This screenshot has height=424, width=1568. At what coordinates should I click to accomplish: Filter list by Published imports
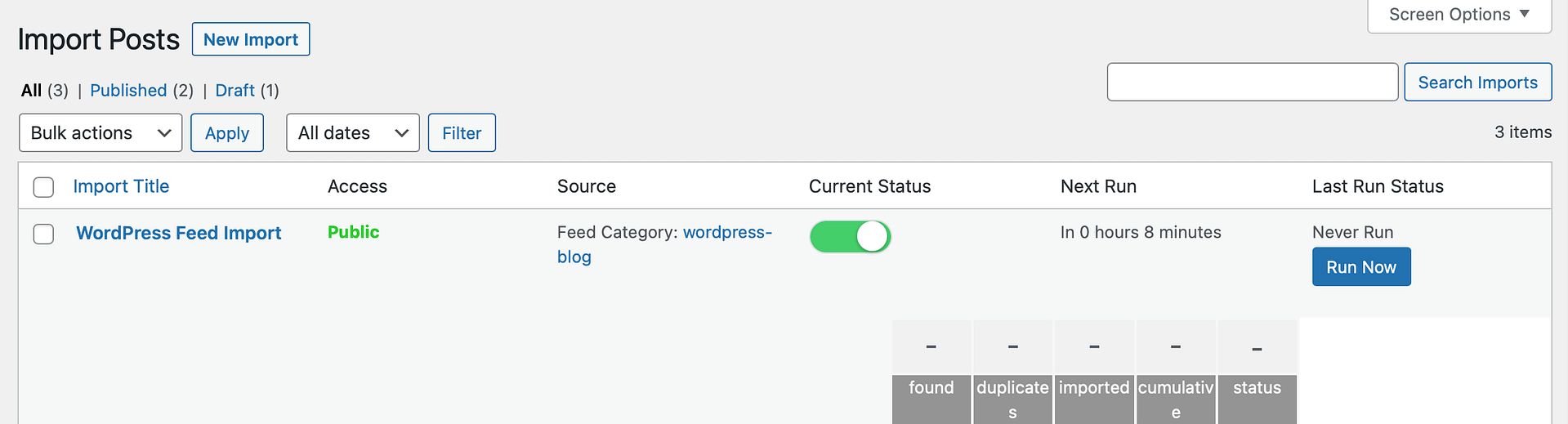pyautogui.click(x=128, y=91)
